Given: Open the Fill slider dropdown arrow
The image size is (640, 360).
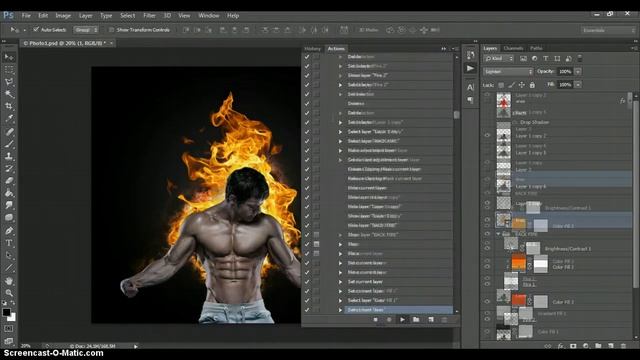Looking at the screenshot, I should click(x=578, y=85).
